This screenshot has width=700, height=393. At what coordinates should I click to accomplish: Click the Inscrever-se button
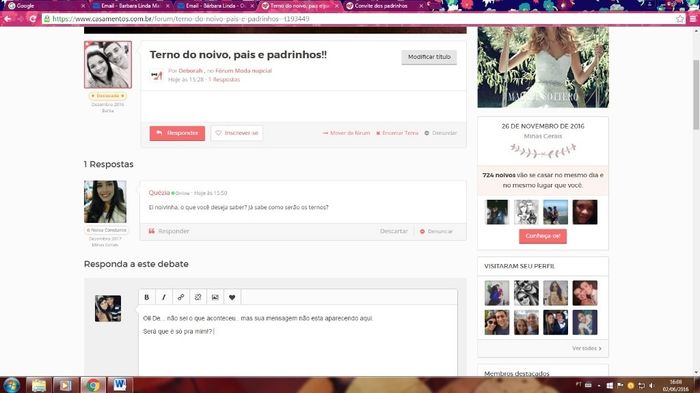237,133
